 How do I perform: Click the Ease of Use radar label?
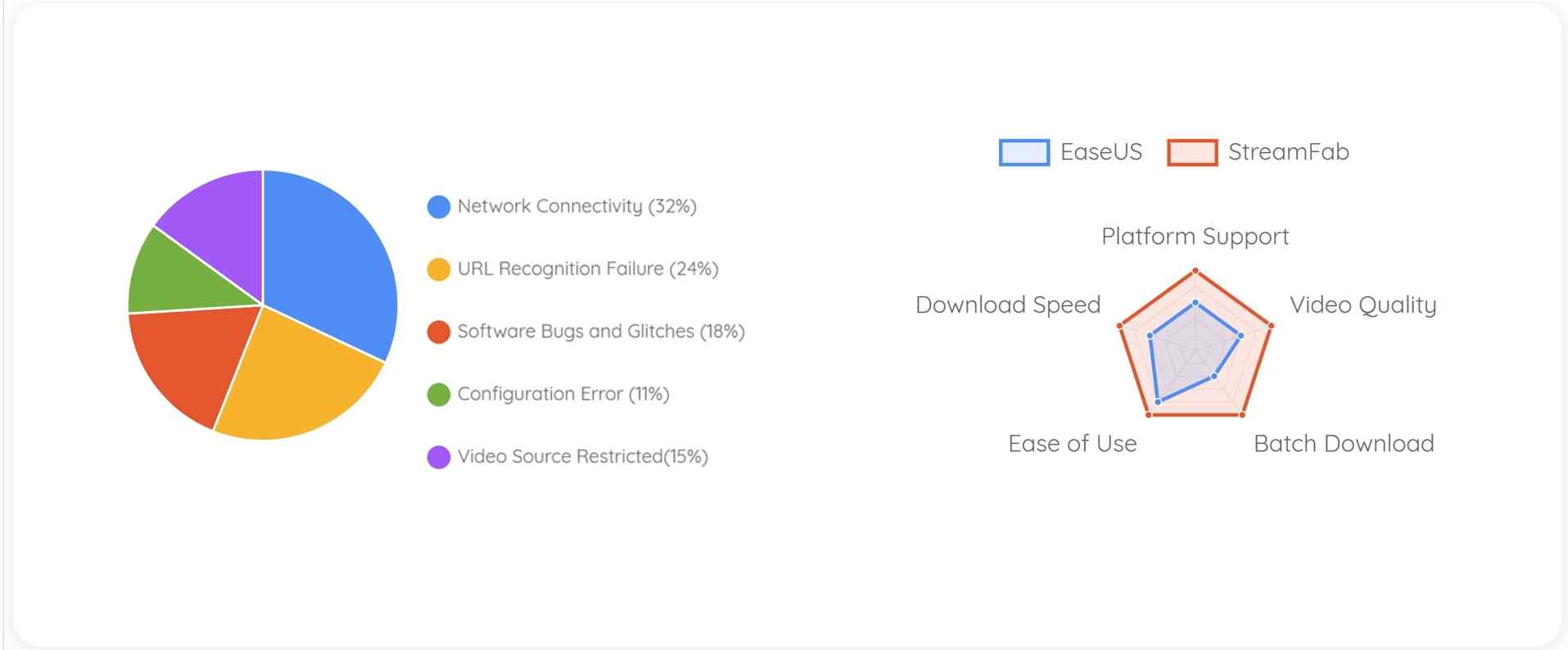[x=1073, y=444]
